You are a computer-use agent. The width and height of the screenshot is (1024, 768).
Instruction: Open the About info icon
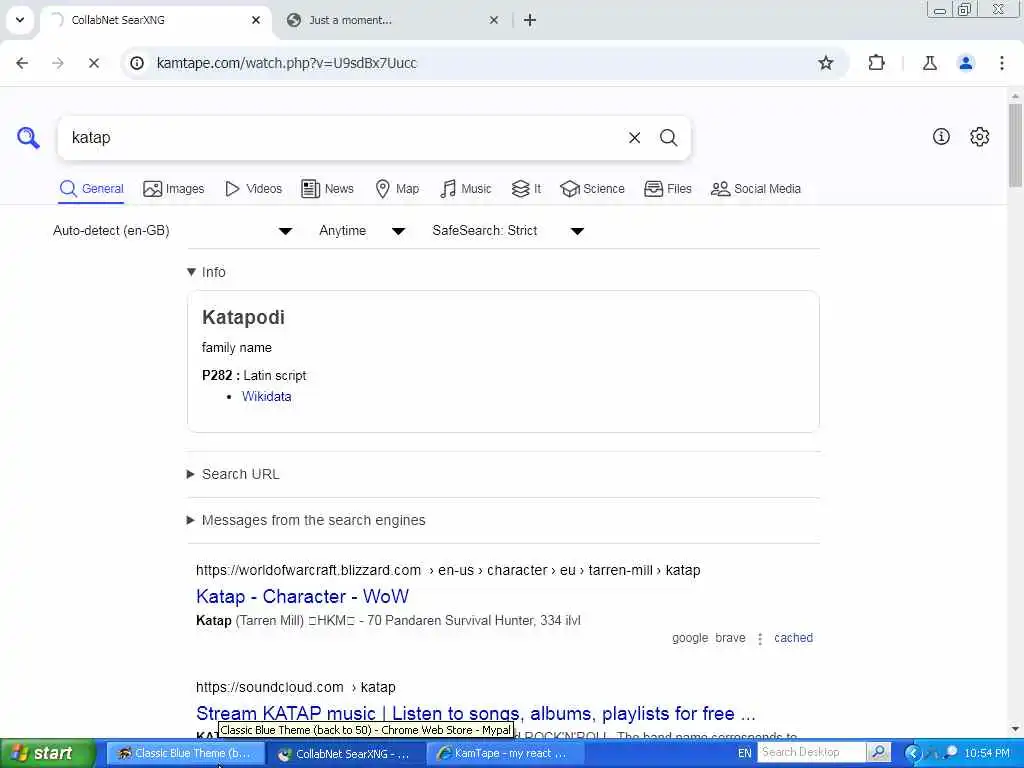[x=941, y=136]
